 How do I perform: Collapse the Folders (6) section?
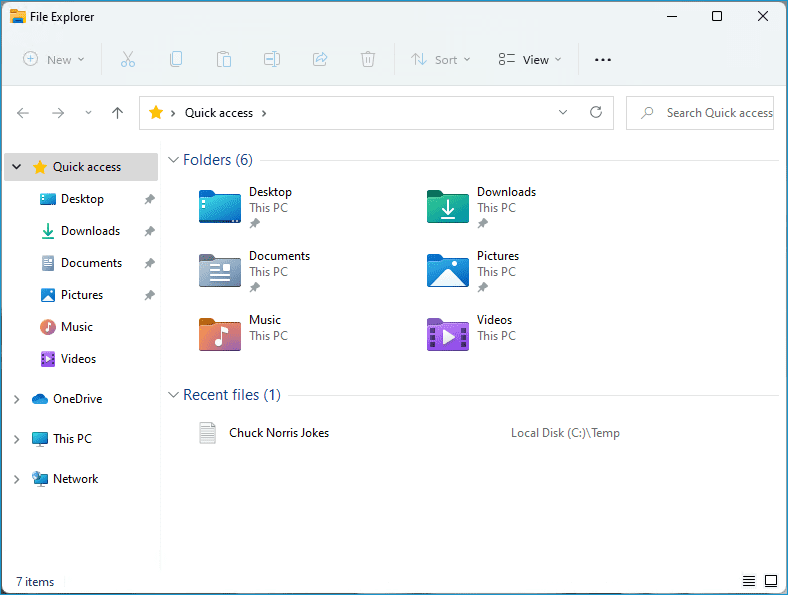(x=173, y=160)
